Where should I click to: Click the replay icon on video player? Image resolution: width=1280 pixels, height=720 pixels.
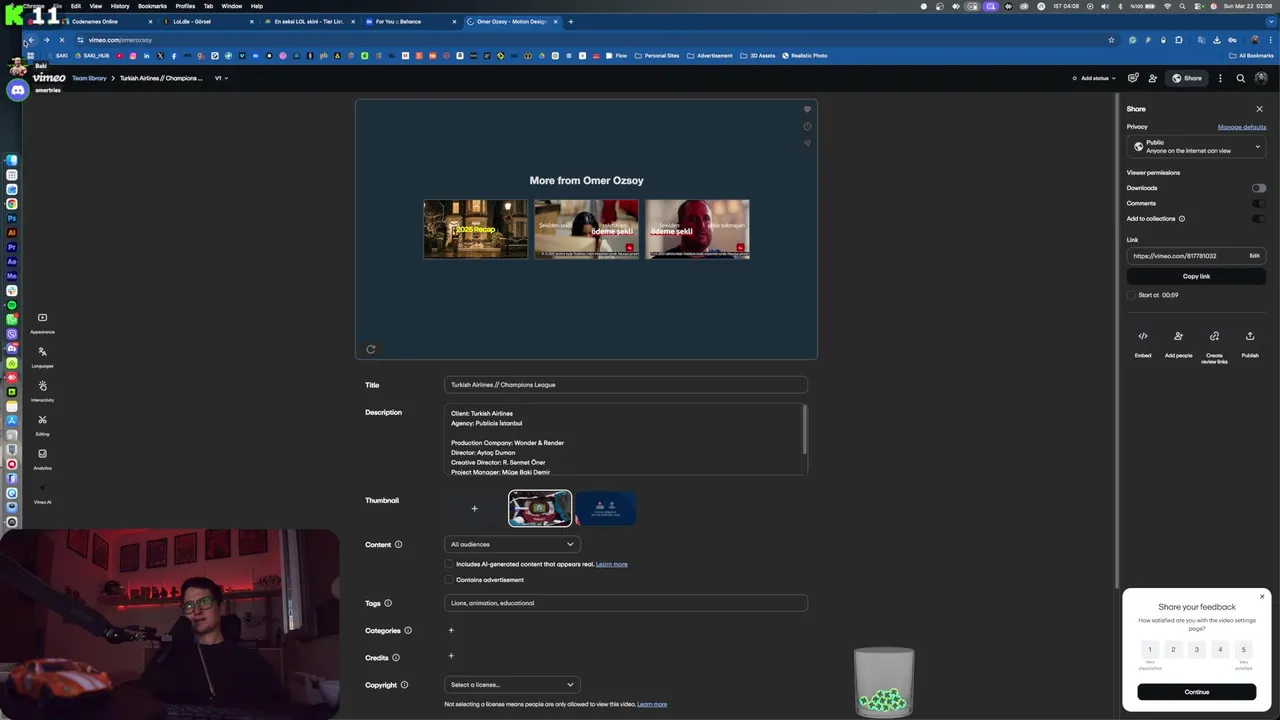(x=371, y=349)
